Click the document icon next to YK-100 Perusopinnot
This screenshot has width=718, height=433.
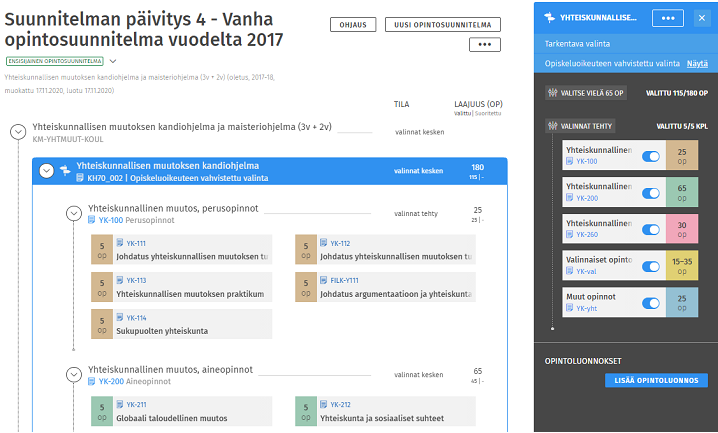coord(92,220)
